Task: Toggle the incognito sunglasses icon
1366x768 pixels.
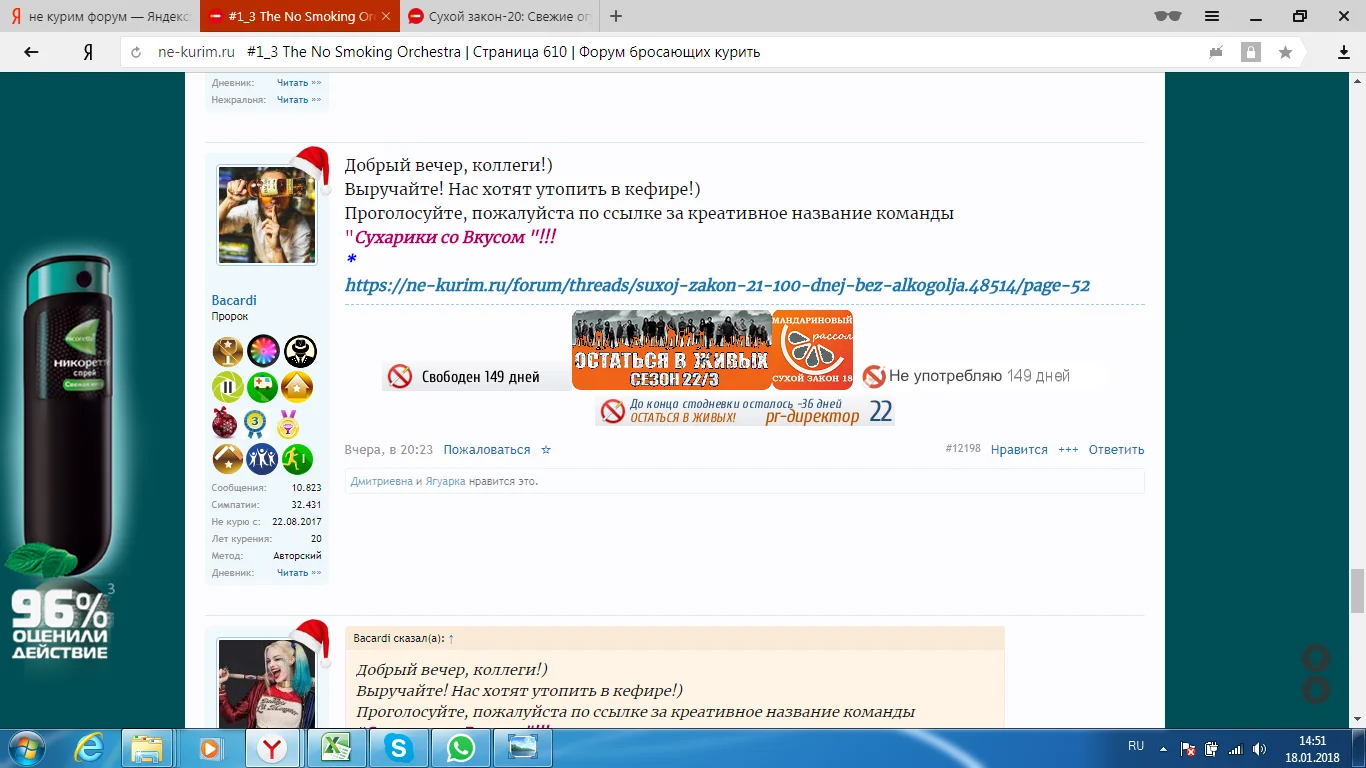Action: [1167, 16]
